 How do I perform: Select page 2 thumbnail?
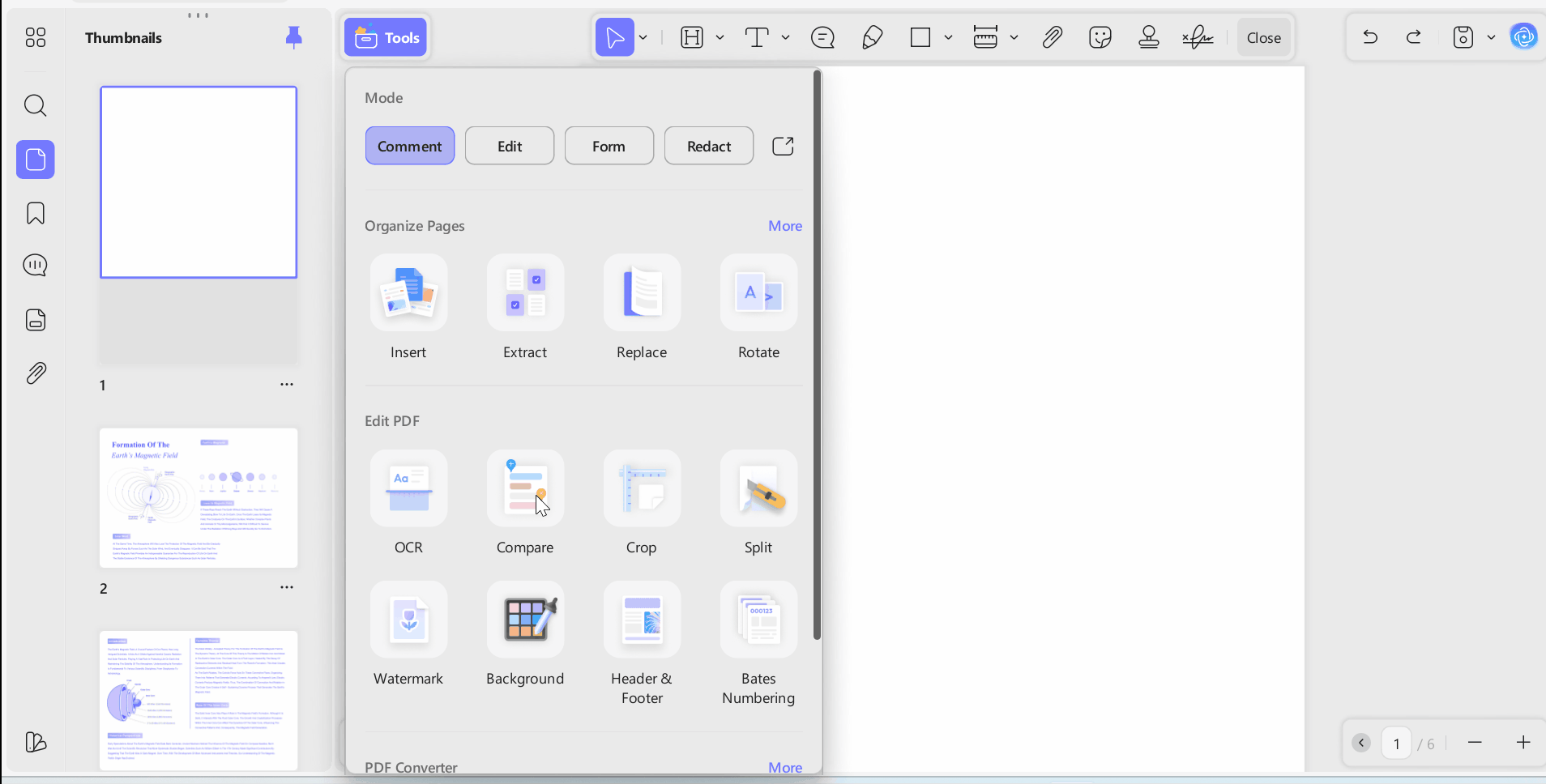pos(199,498)
